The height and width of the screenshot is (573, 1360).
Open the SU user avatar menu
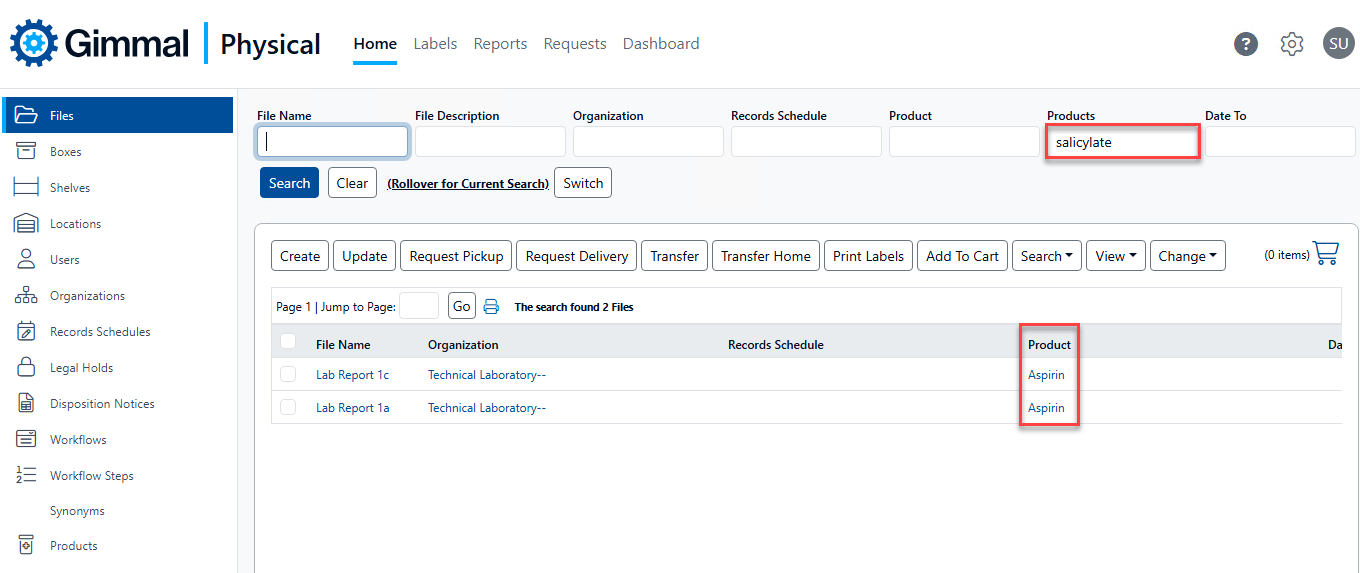(x=1338, y=44)
